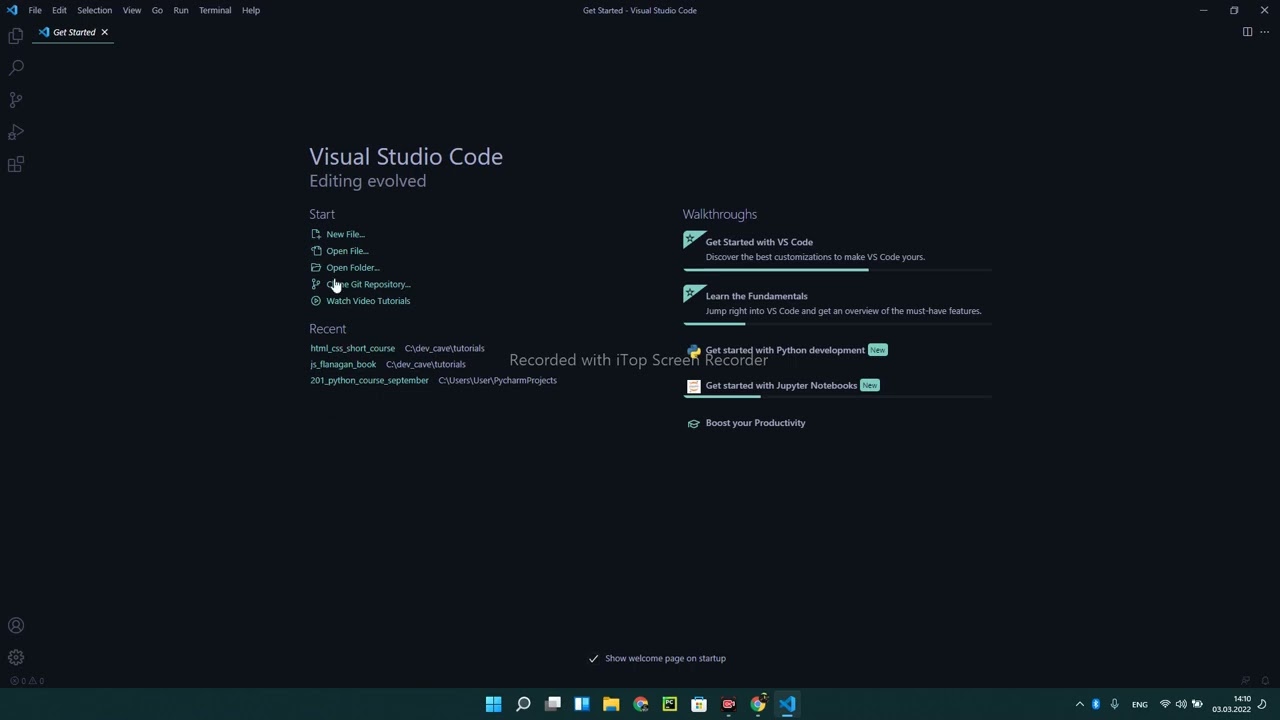
Task: Open the File menu
Action: [x=35, y=10]
